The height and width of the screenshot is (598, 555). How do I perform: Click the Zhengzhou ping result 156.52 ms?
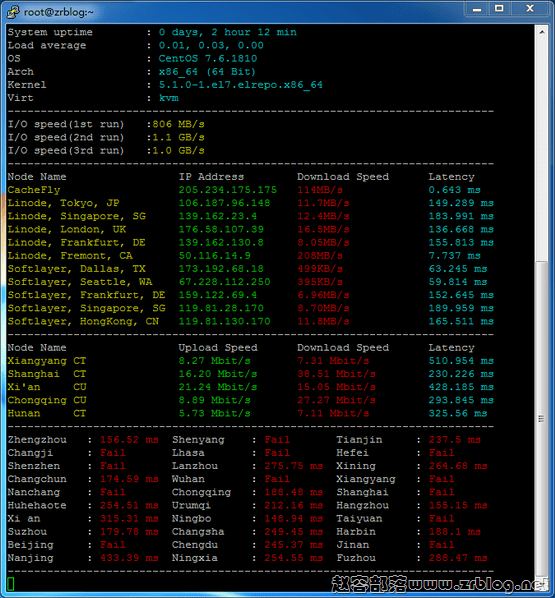(x=129, y=440)
